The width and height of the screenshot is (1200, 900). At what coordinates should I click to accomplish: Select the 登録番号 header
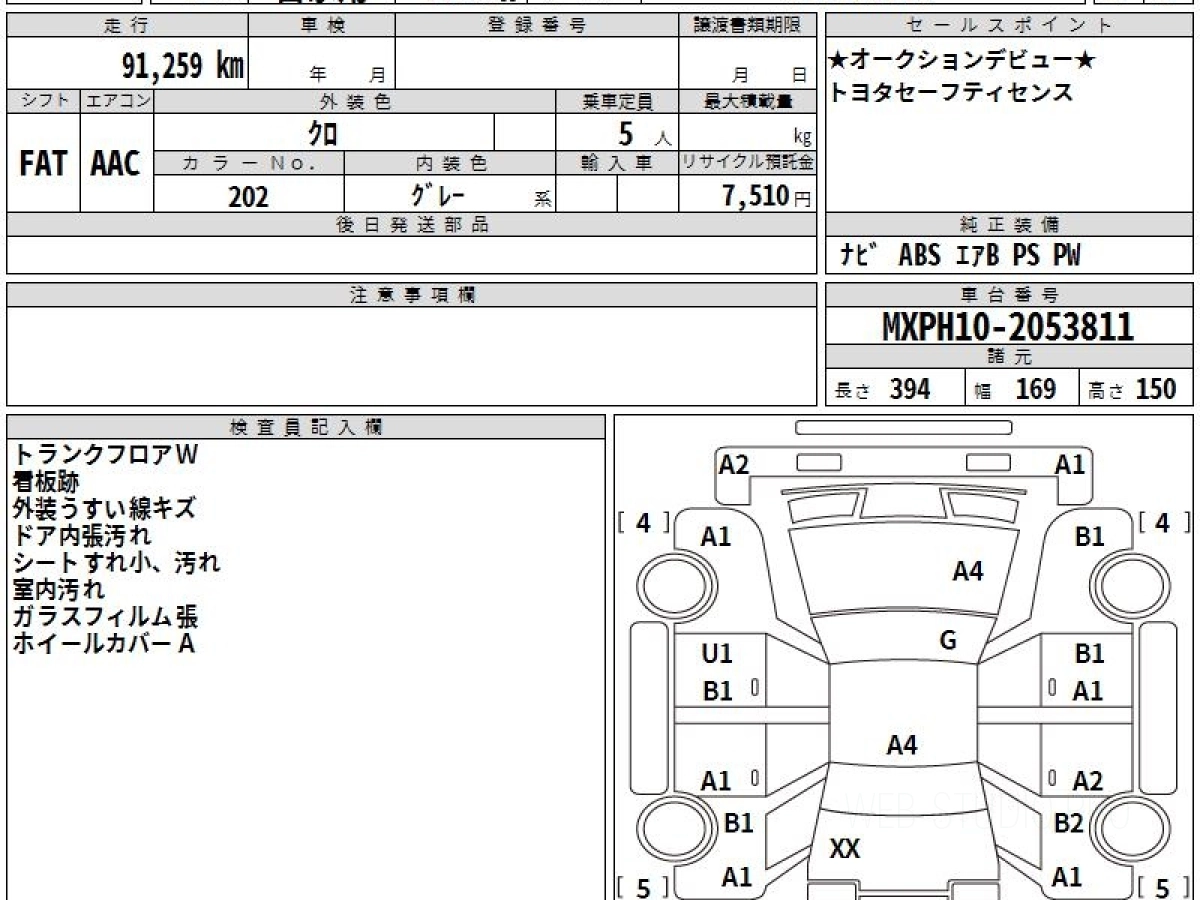(536, 26)
